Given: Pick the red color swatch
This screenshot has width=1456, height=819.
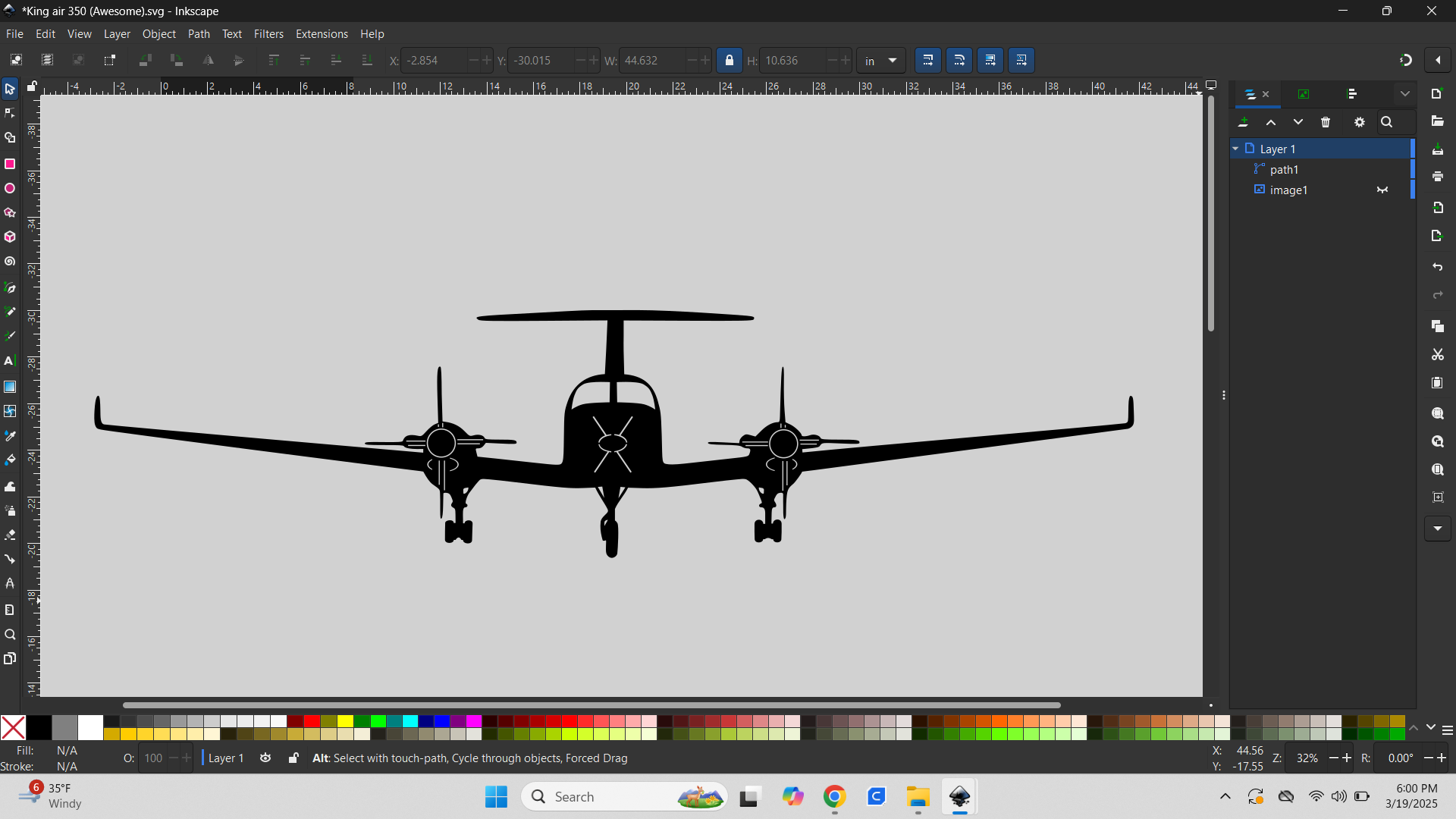Looking at the screenshot, I should (x=312, y=721).
